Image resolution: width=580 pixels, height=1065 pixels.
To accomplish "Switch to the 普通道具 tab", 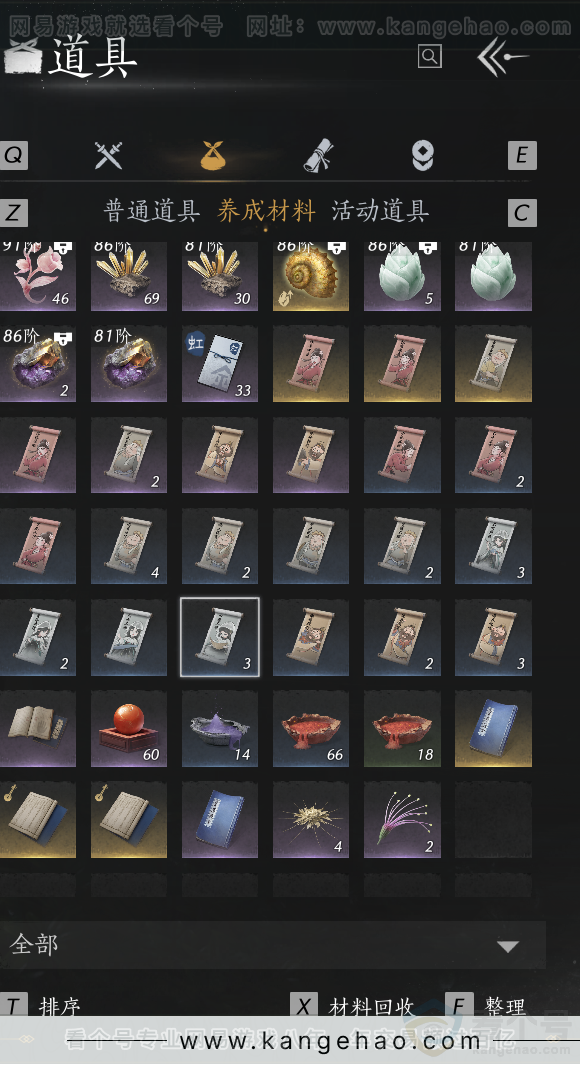I will (x=151, y=211).
